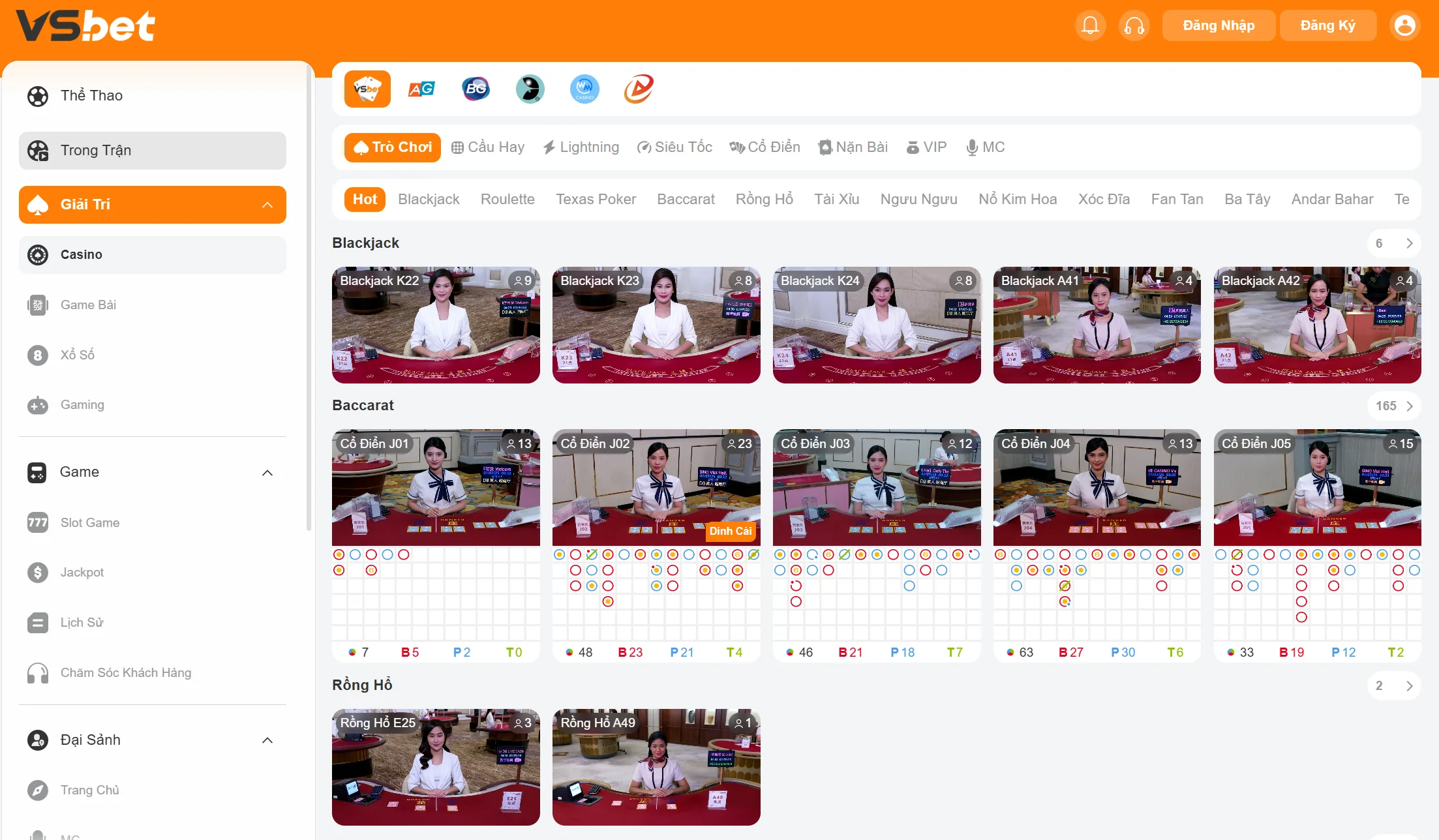Viewport: 1439px width, 840px height.
Task: Switch to Lightning tab
Action: (x=581, y=147)
